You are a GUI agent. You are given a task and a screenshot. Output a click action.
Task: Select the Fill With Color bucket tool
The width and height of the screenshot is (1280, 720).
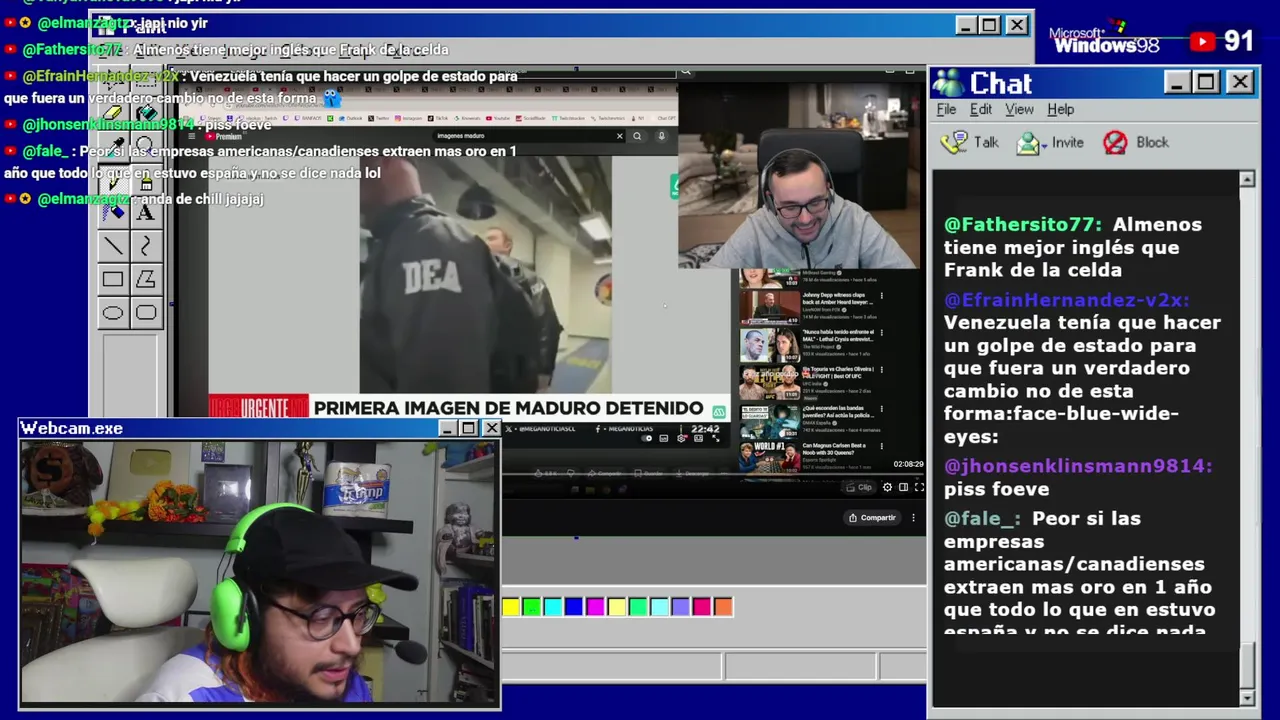[x=147, y=112]
